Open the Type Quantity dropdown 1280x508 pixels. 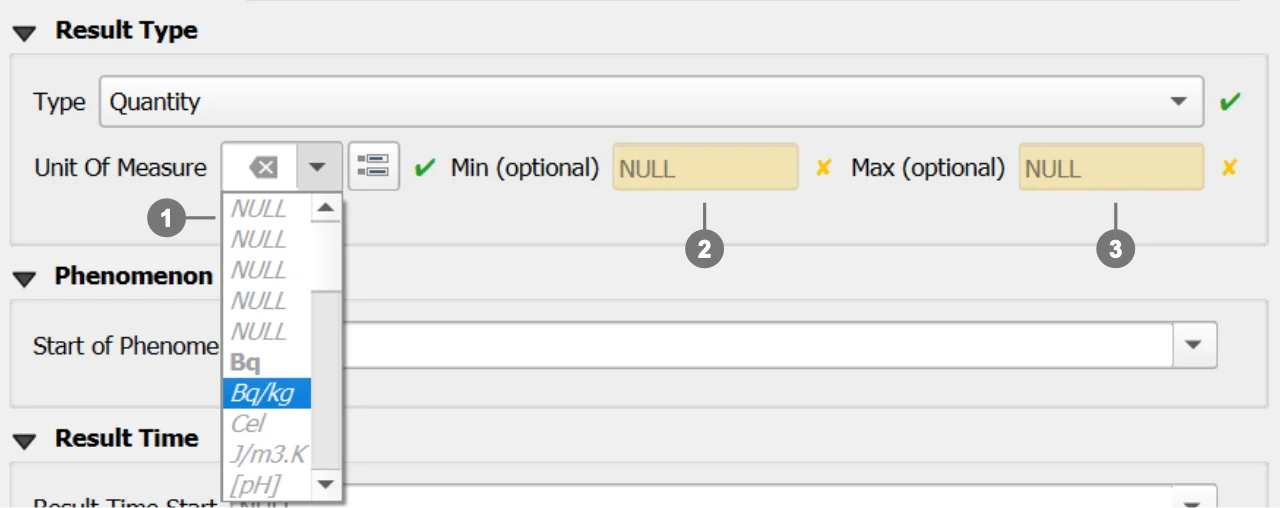click(x=1181, y=101)
